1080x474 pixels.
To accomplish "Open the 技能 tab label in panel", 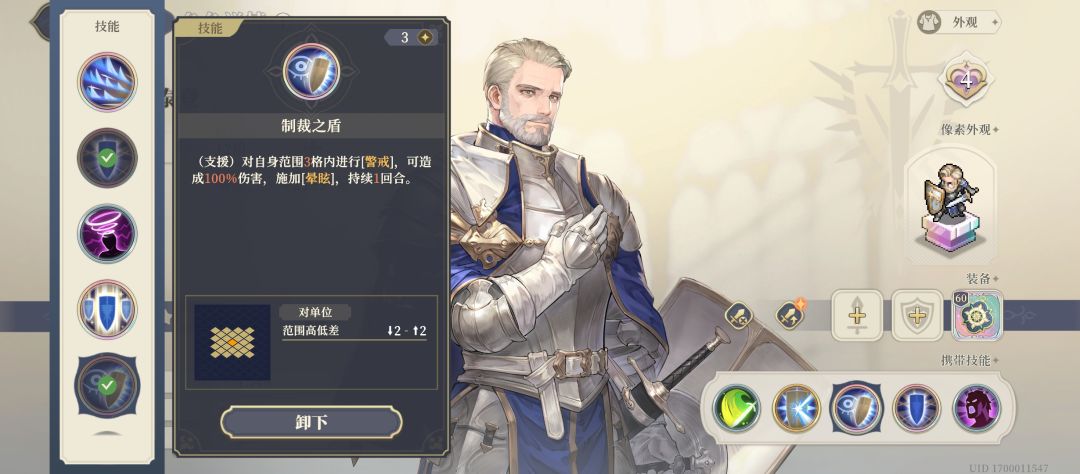I will click(x=209, y=28).
